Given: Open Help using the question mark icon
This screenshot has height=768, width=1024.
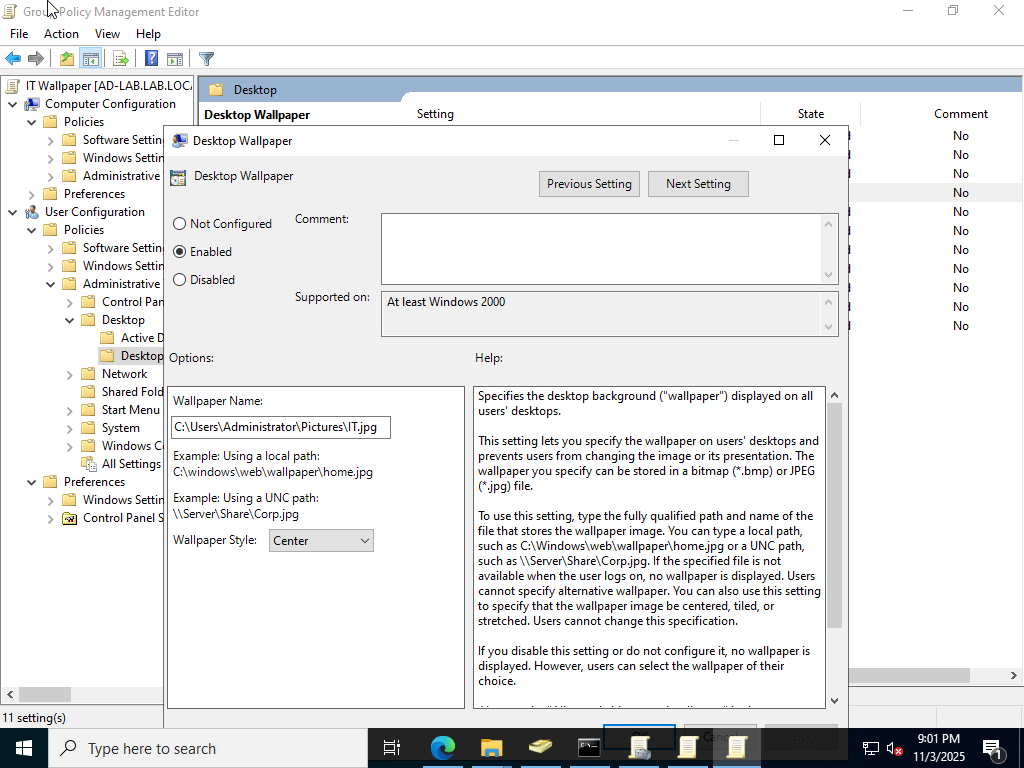Looking at the screenshot, I should tap(150, 58).
